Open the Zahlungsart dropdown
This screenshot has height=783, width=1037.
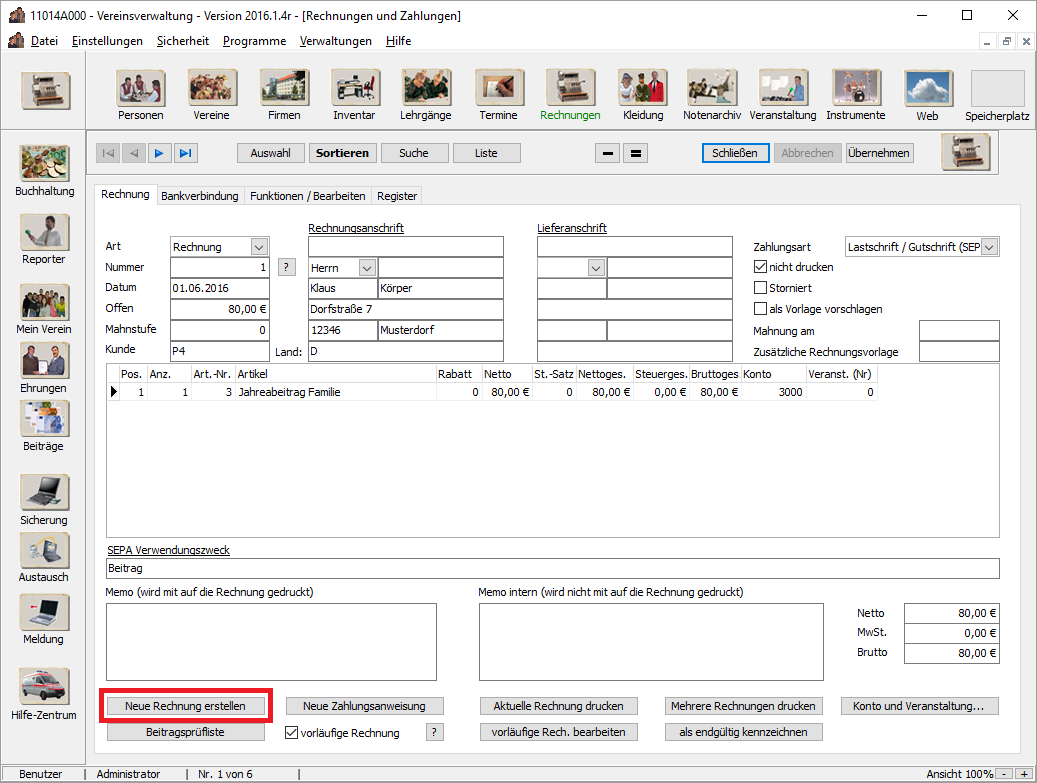989,247
